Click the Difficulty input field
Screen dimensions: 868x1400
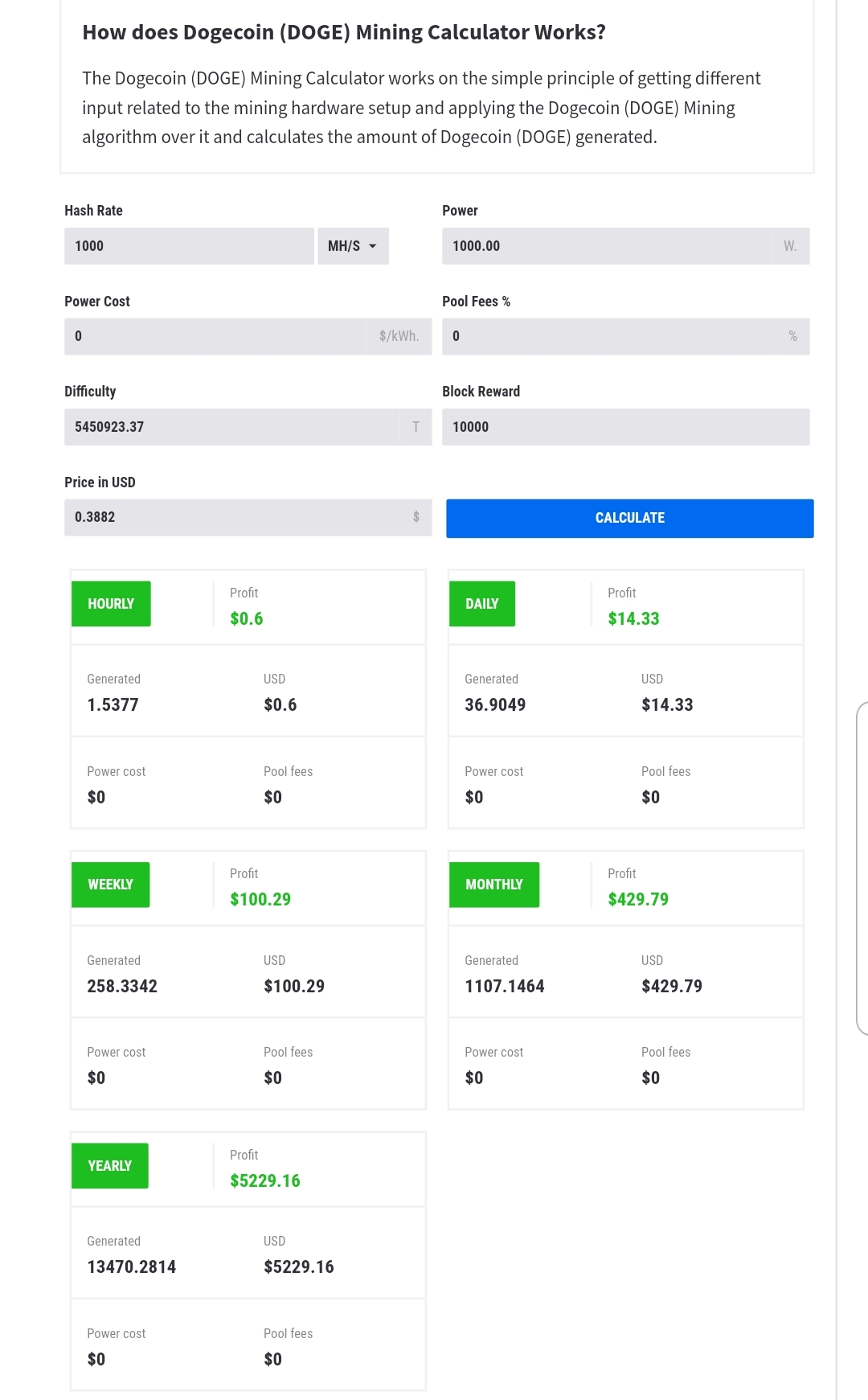[x=231, y=427]
